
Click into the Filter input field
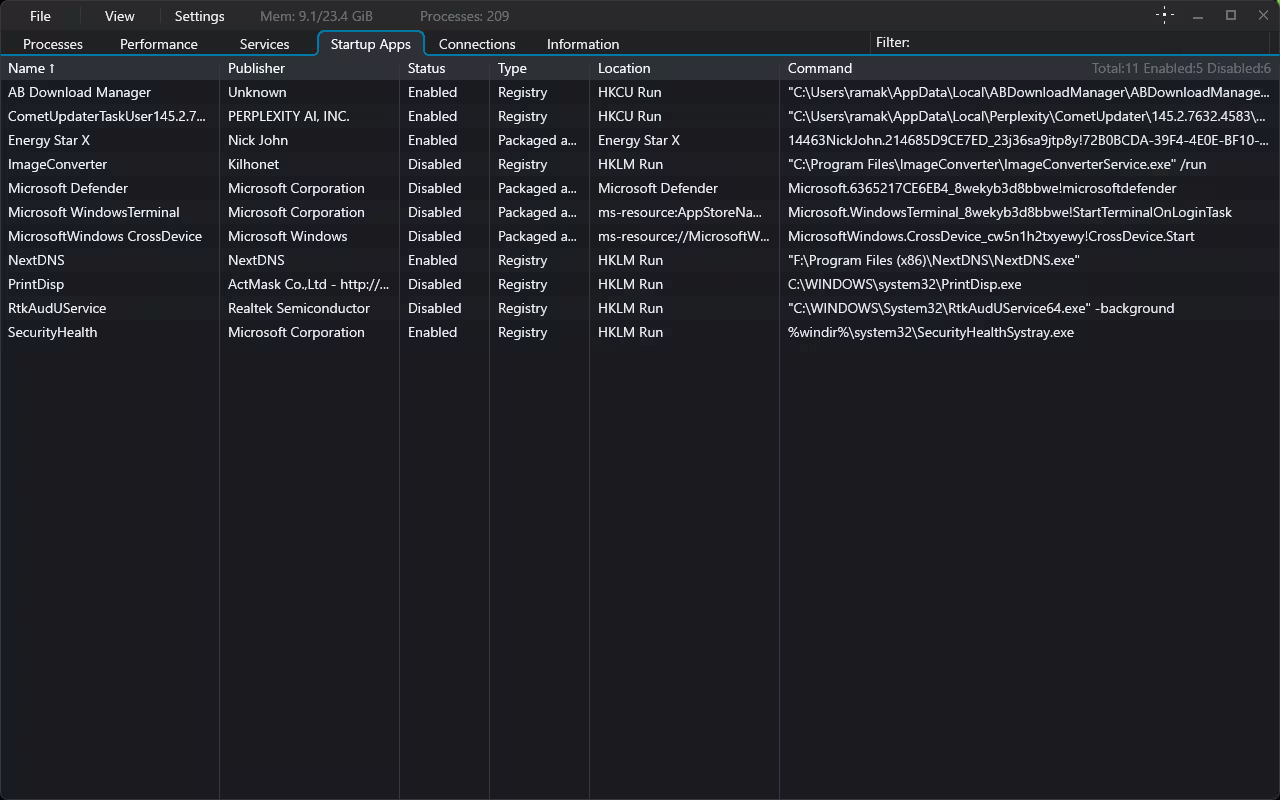(1090, 42)
